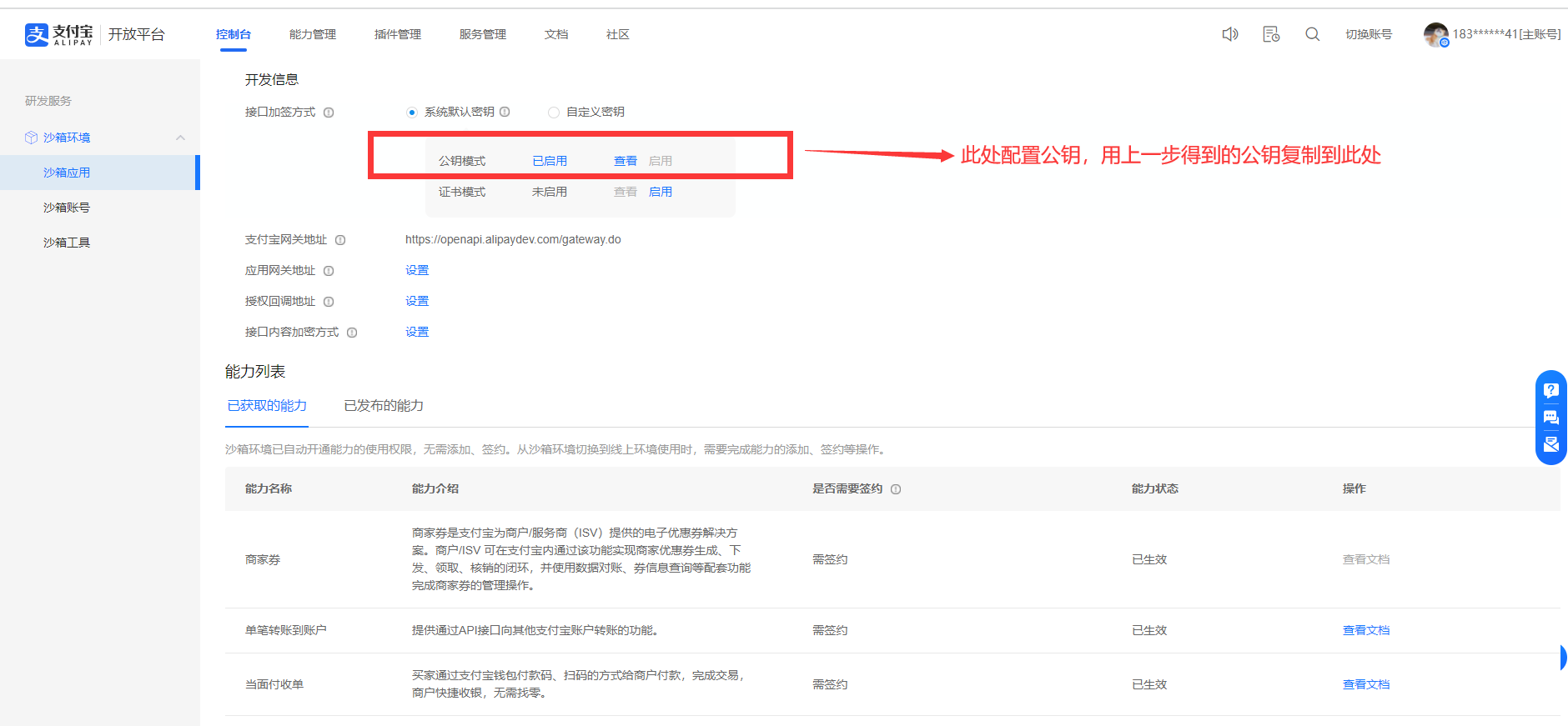Viewport: 1568px width, 726px height.
Task: Click 查看 in 公钥模式 row
Action: coord(626,161)
